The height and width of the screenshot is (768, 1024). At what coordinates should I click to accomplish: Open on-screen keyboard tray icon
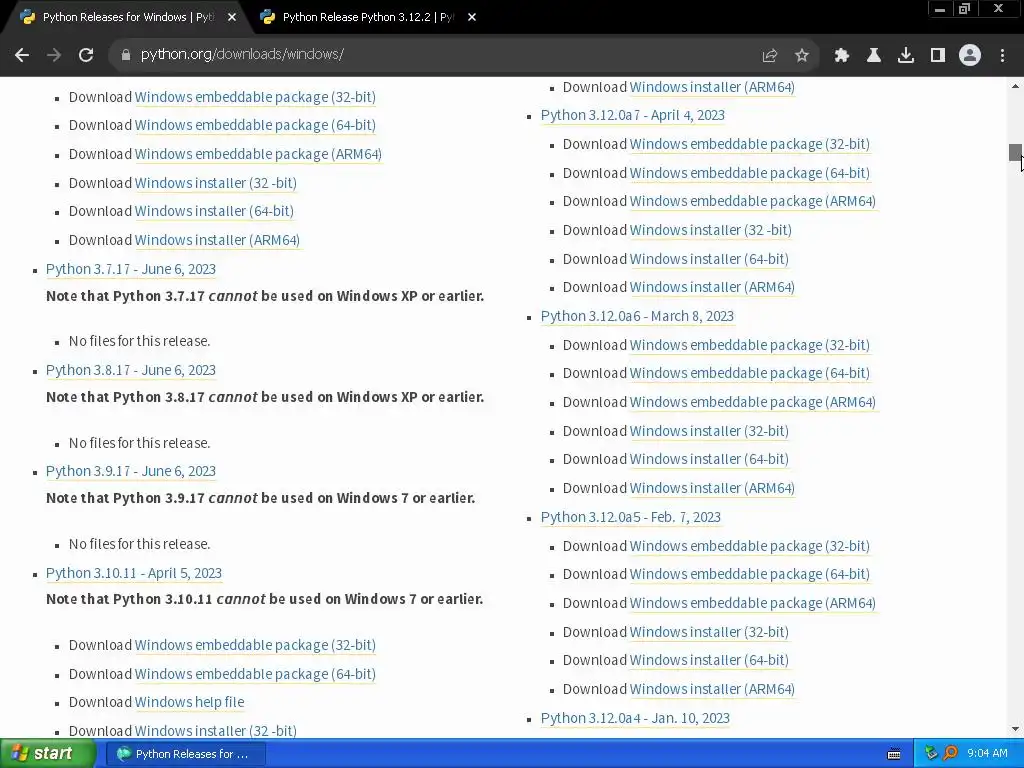click(894, 754)
